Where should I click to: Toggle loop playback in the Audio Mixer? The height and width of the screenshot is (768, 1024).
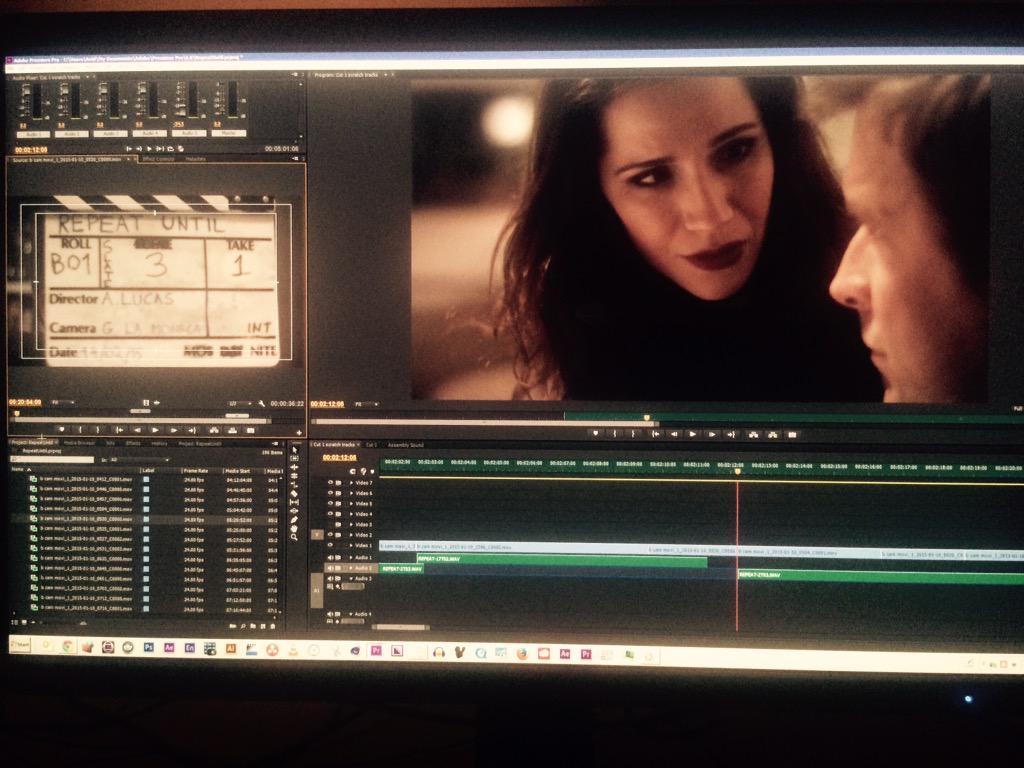[x=170, y=149]
